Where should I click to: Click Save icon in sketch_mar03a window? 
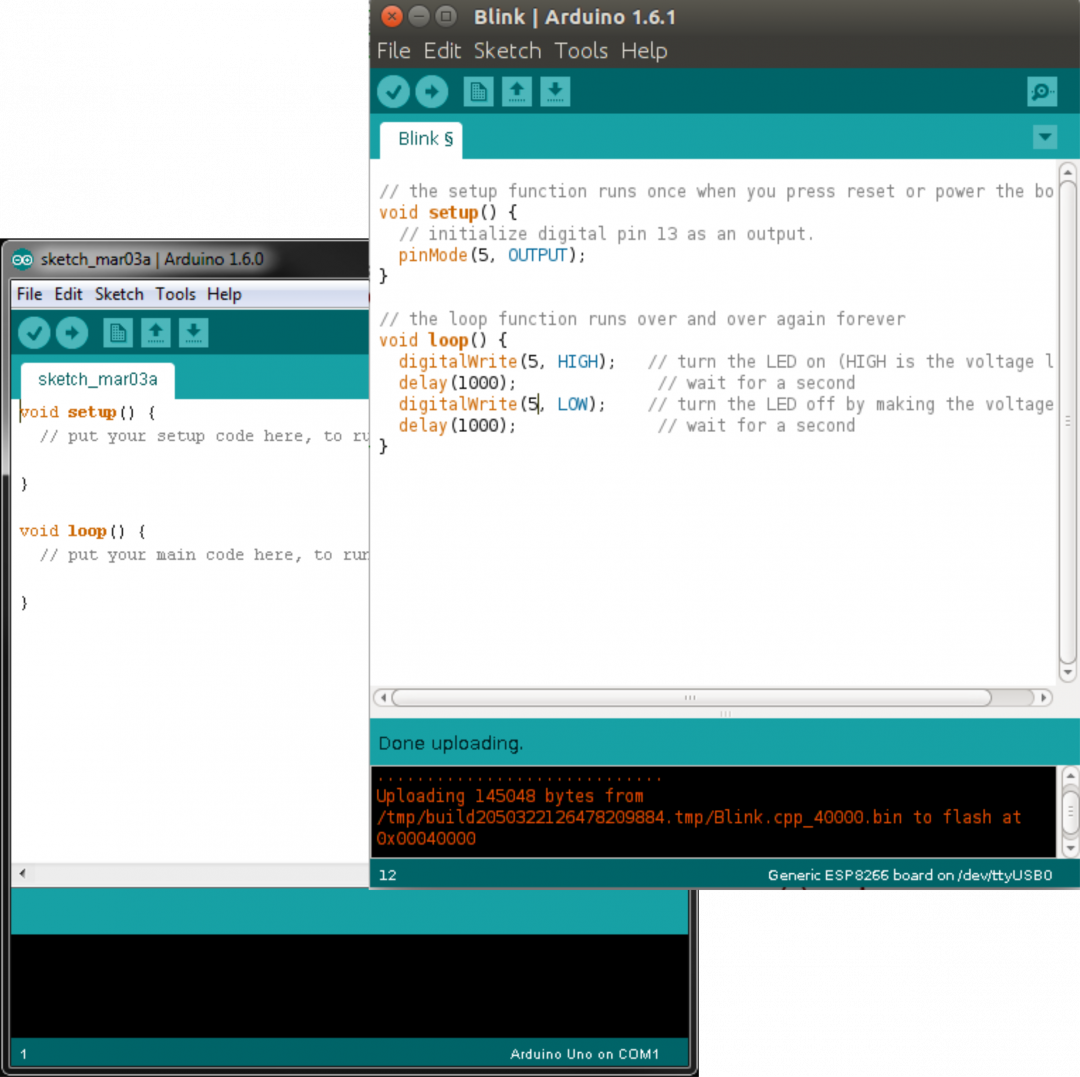pyautogui.click(x=194, y=333)
